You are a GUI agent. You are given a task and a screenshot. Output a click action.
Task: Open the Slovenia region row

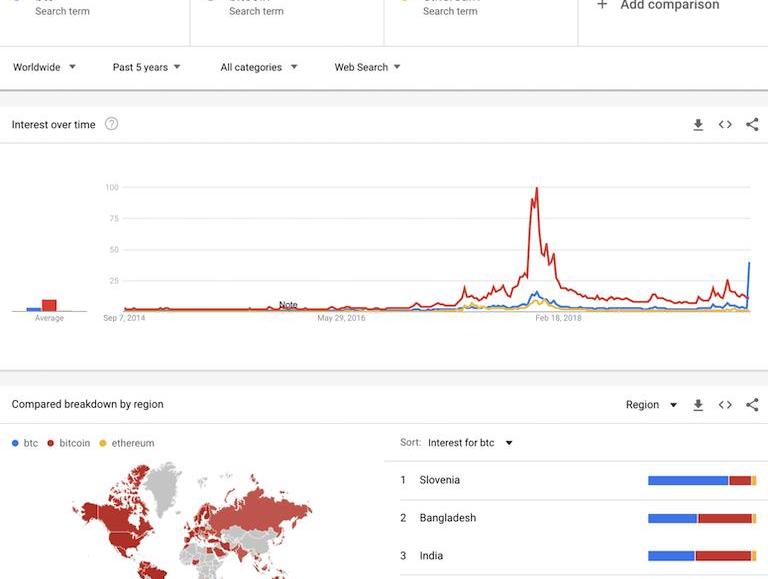pyautogui.click(x=440, y=480)
